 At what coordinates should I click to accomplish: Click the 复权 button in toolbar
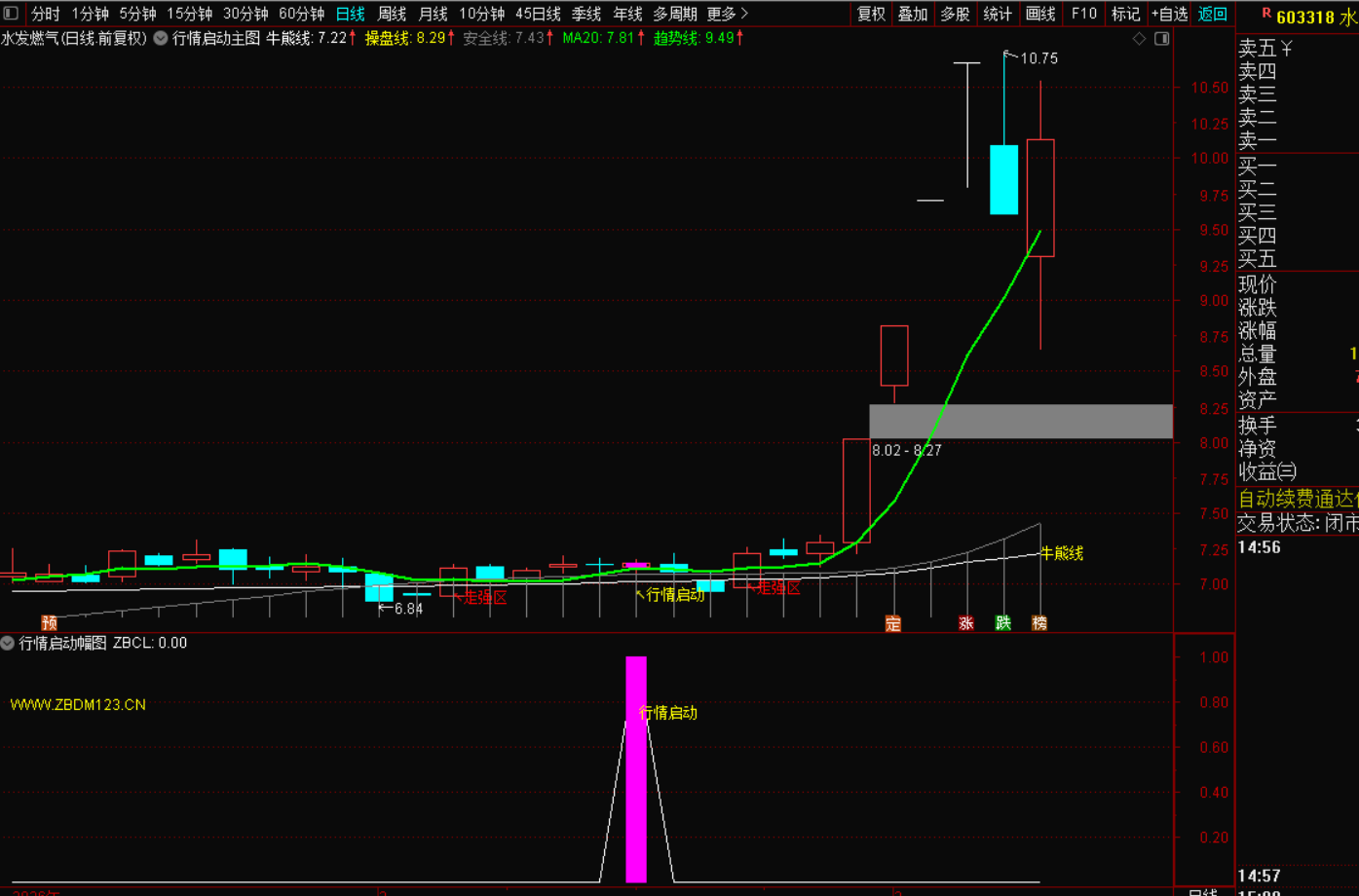pyautogui.click(x=871, y=14)
